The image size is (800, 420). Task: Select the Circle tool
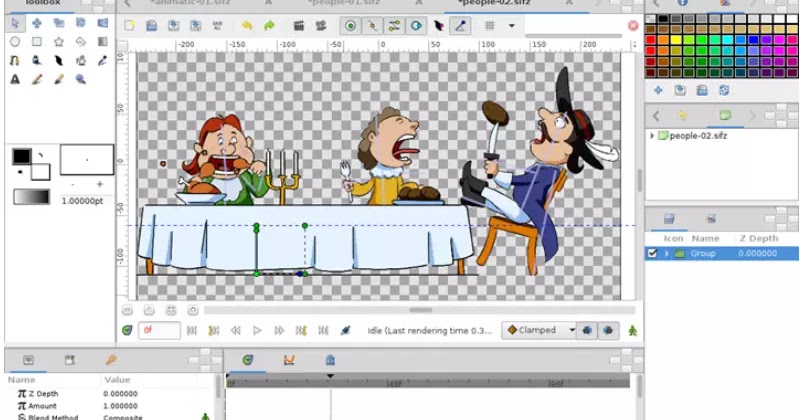[x=15, y=42]
